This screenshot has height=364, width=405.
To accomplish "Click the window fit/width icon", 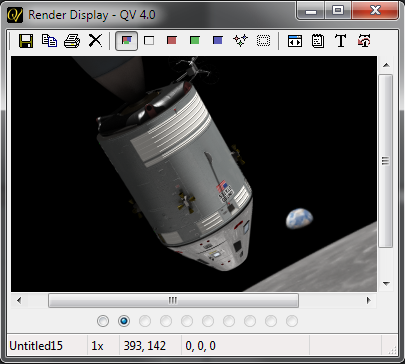I will pos(295,41).
